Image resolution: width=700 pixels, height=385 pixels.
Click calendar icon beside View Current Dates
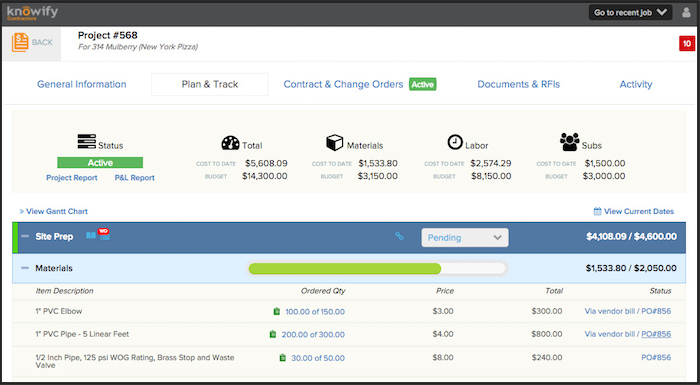coord(597,211)
